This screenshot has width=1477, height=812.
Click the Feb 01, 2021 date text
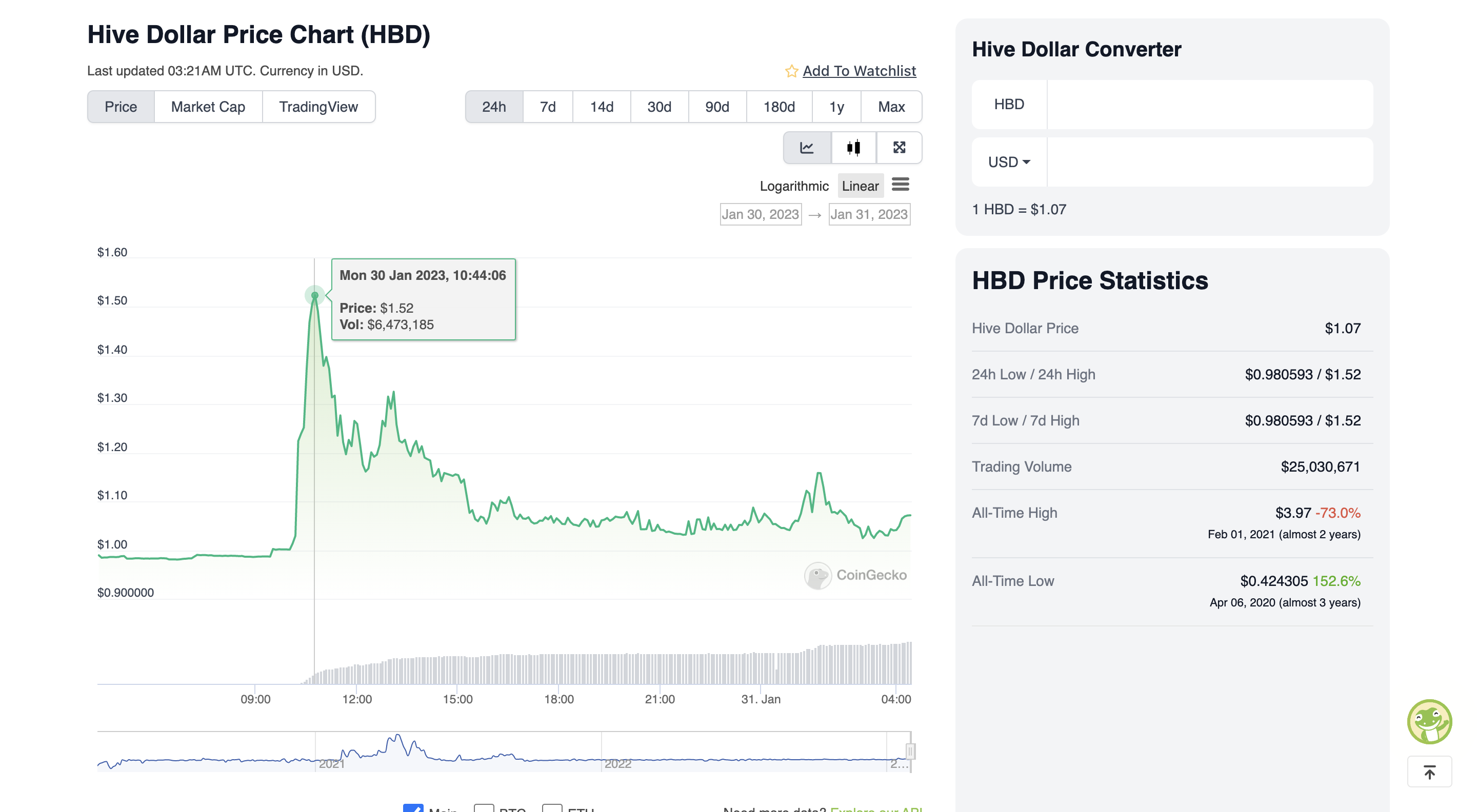pos(1241,534)
